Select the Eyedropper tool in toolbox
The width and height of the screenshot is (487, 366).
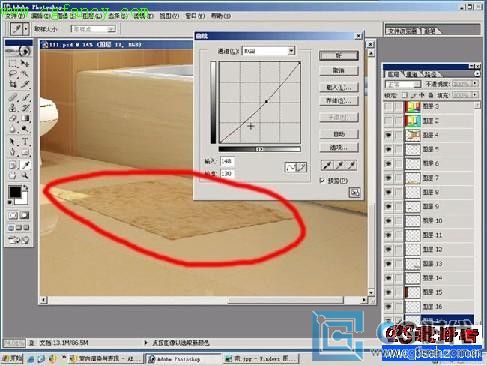[x=25, y=165]
